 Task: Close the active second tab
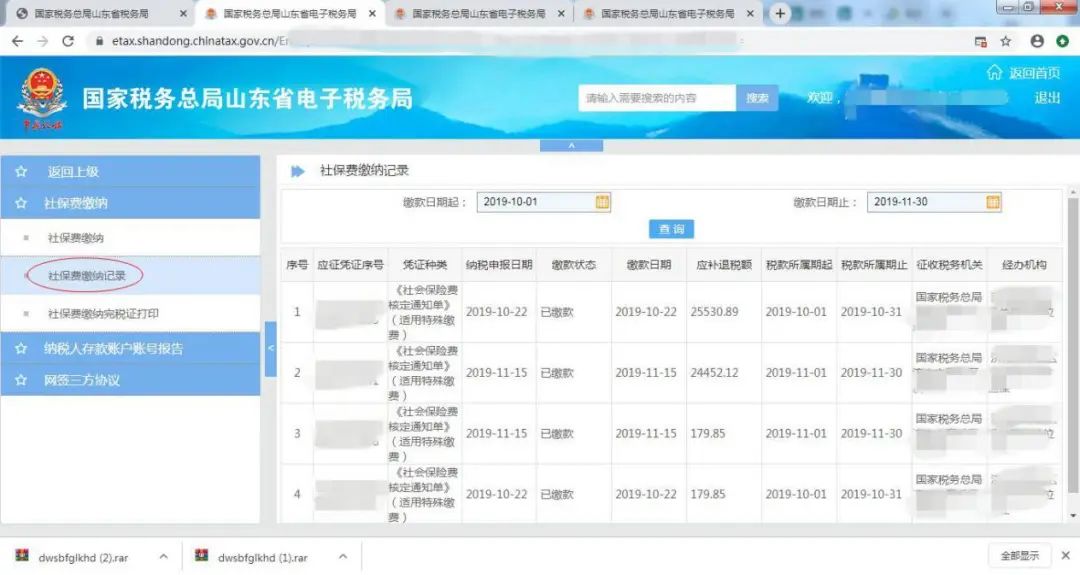[x=372, y=13]
